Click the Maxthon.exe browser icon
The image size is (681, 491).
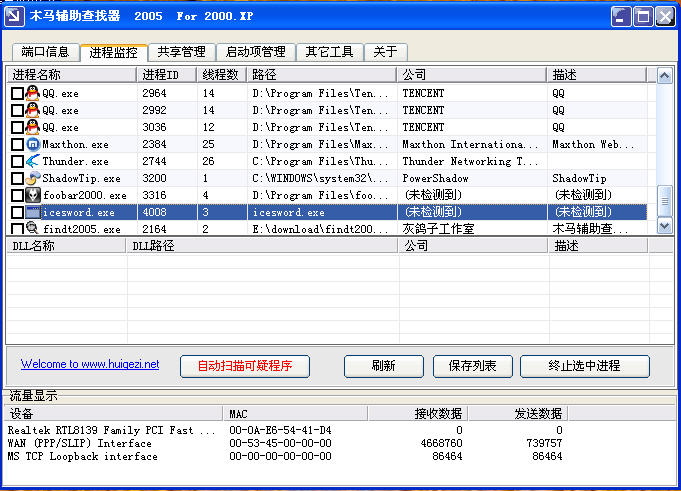point(33,144)
